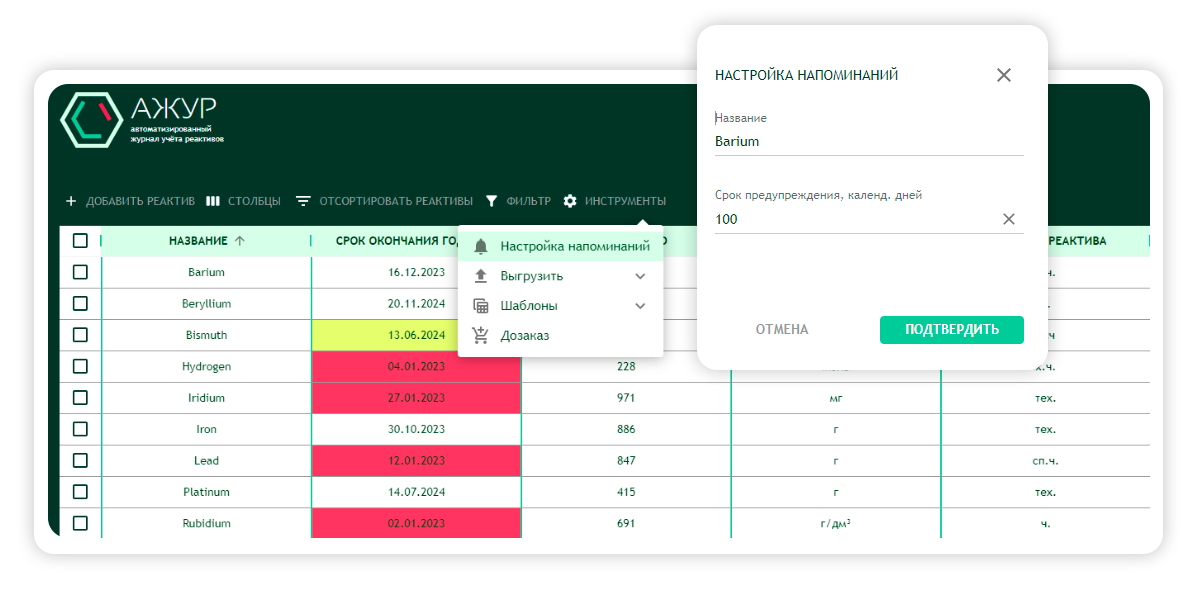Click the Отмена button
Screen dimensions: 1200x591
782,330
